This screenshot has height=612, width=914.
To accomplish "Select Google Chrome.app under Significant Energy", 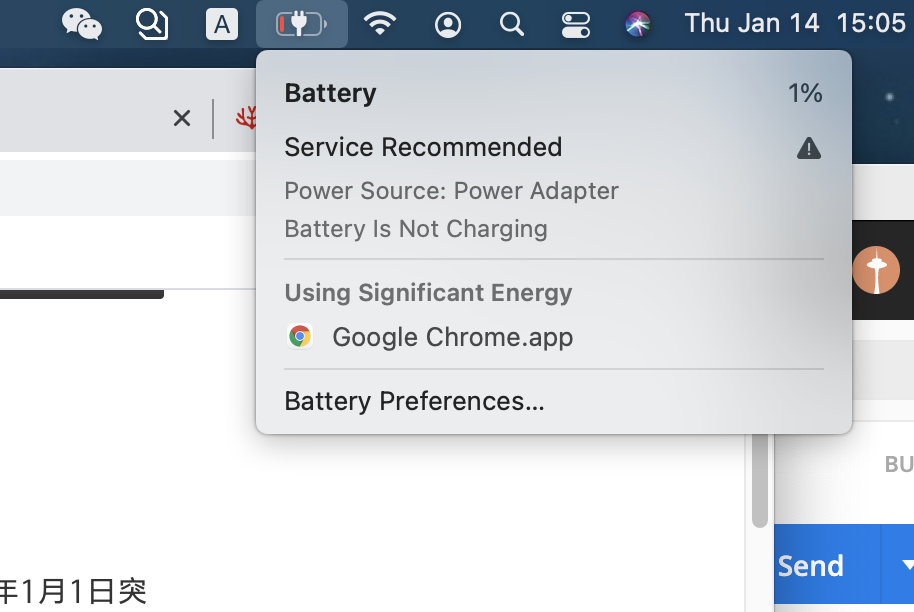I will click(452, 337).
